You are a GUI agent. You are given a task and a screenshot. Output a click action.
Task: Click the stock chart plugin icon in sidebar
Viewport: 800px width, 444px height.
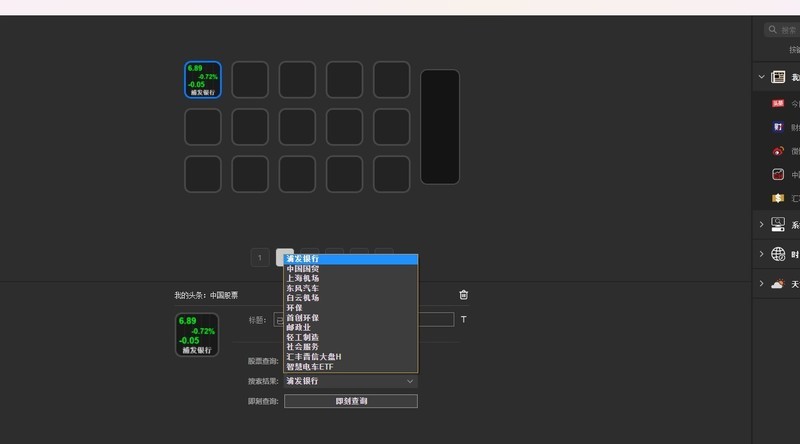click(x=778, y=174)
